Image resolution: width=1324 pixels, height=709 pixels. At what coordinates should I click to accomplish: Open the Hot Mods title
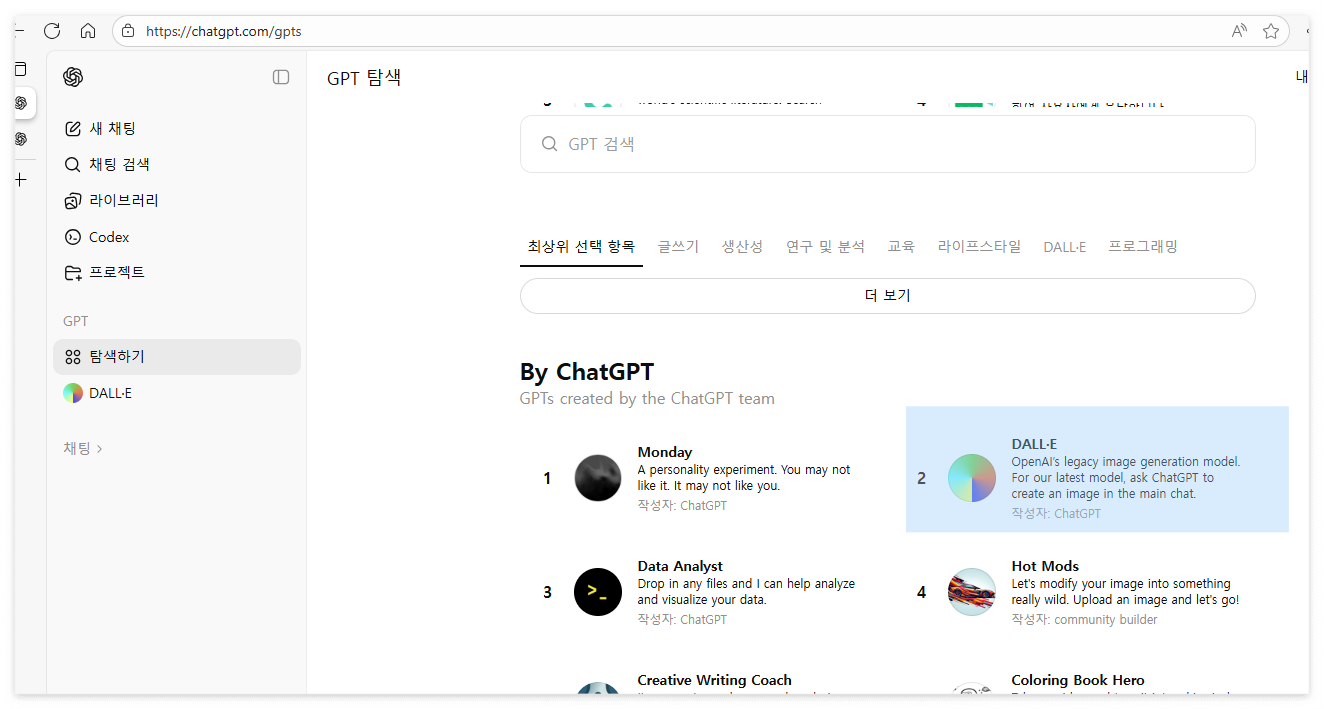[1045, 566]
